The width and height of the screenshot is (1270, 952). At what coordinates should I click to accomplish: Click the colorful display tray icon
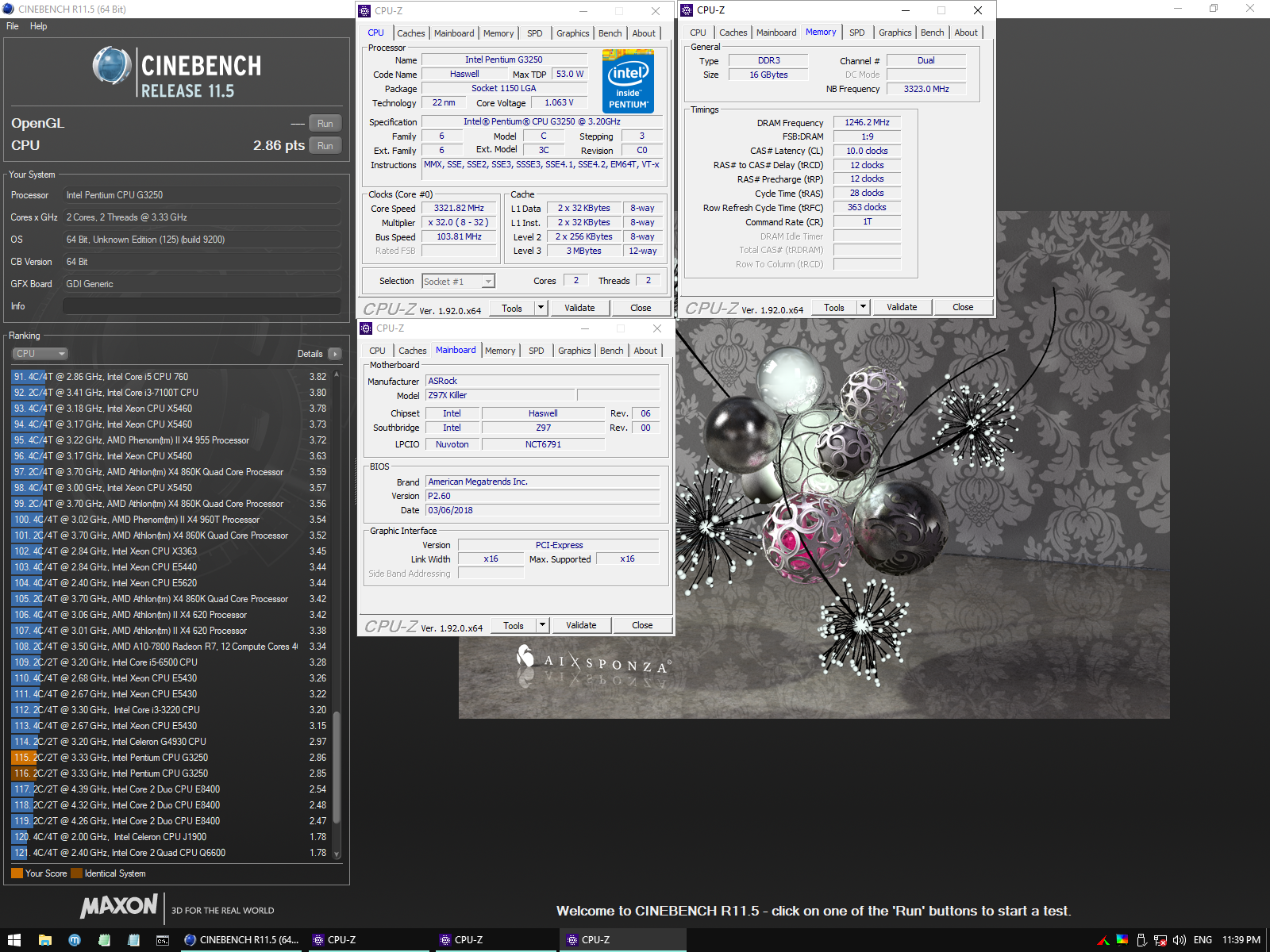click(x=1122, y=939)
